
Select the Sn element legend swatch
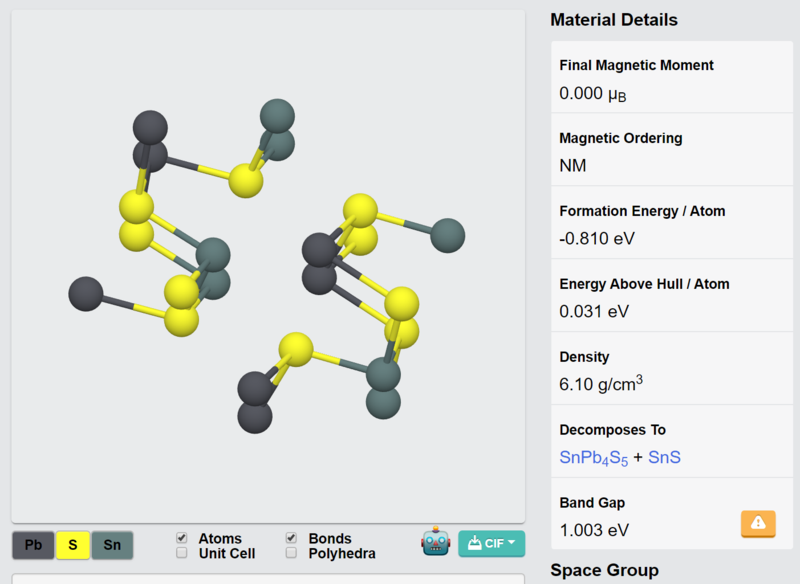pyautogui.click(x=112, y=545)
